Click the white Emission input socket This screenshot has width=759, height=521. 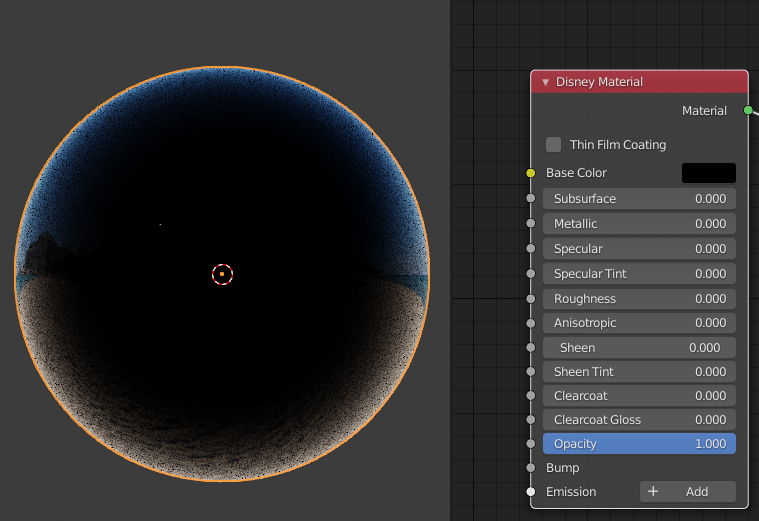tap(531, 492)
